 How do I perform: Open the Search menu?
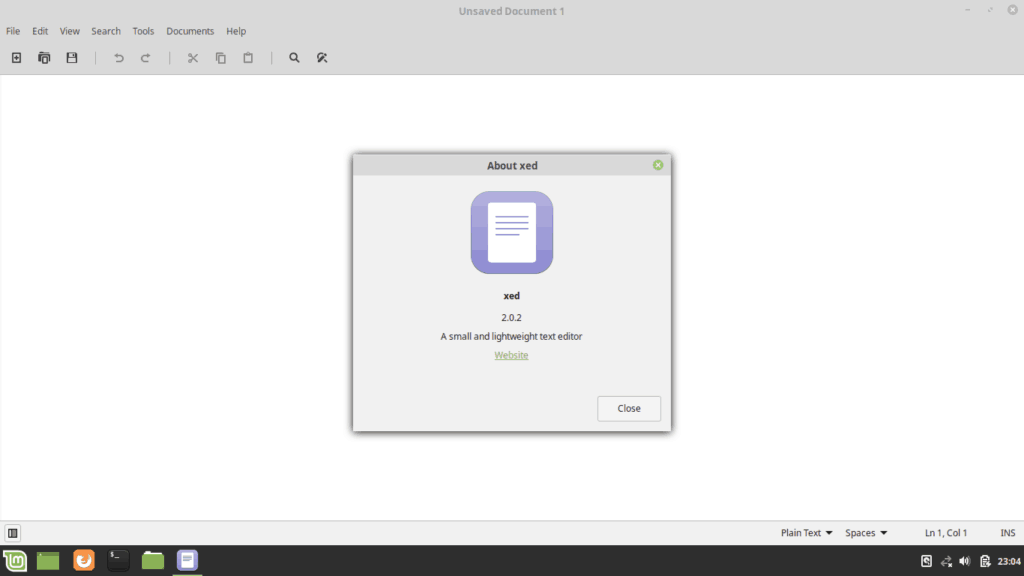(106, 31)
